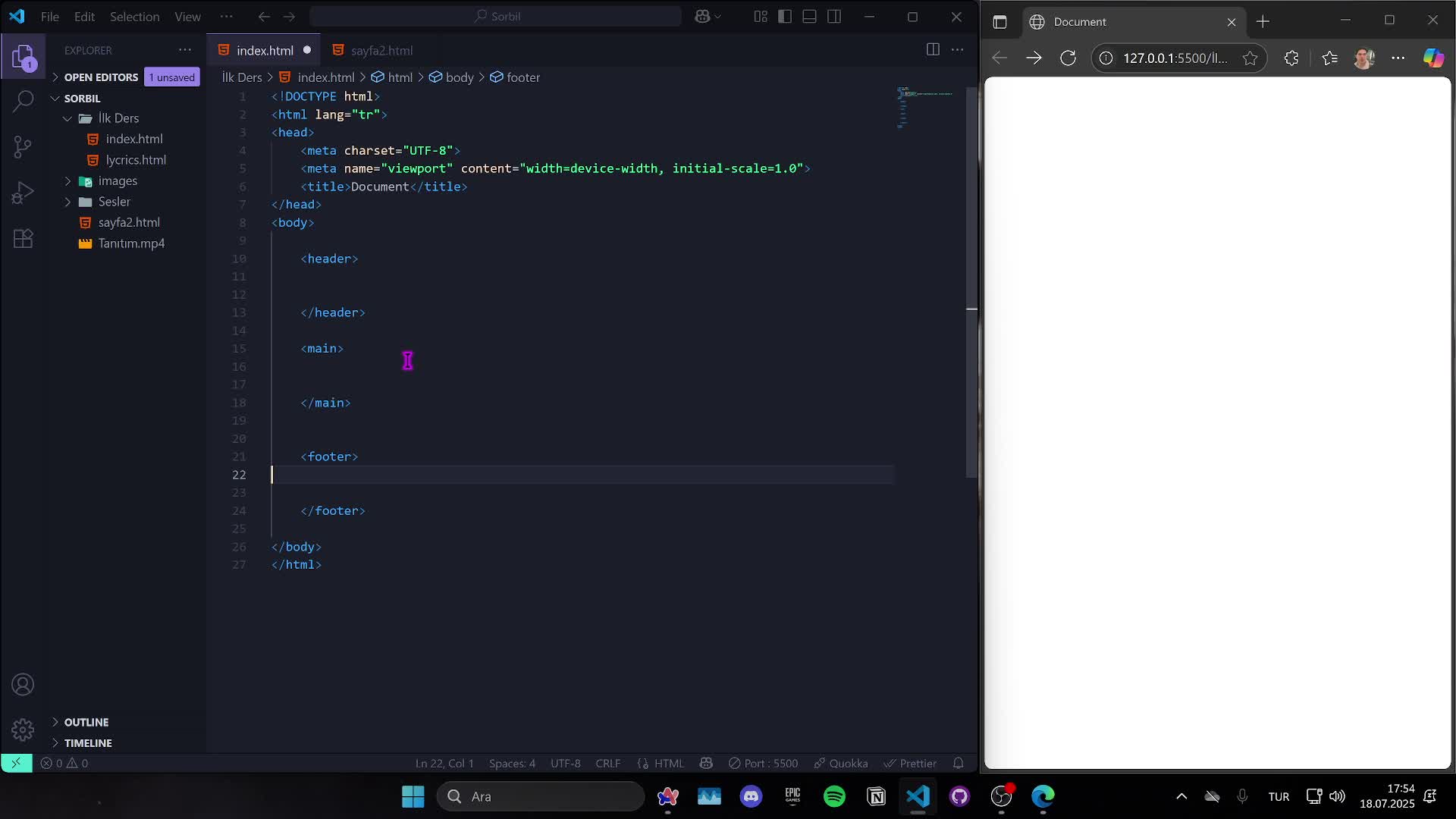Open the Extensions view

point(23,239)
